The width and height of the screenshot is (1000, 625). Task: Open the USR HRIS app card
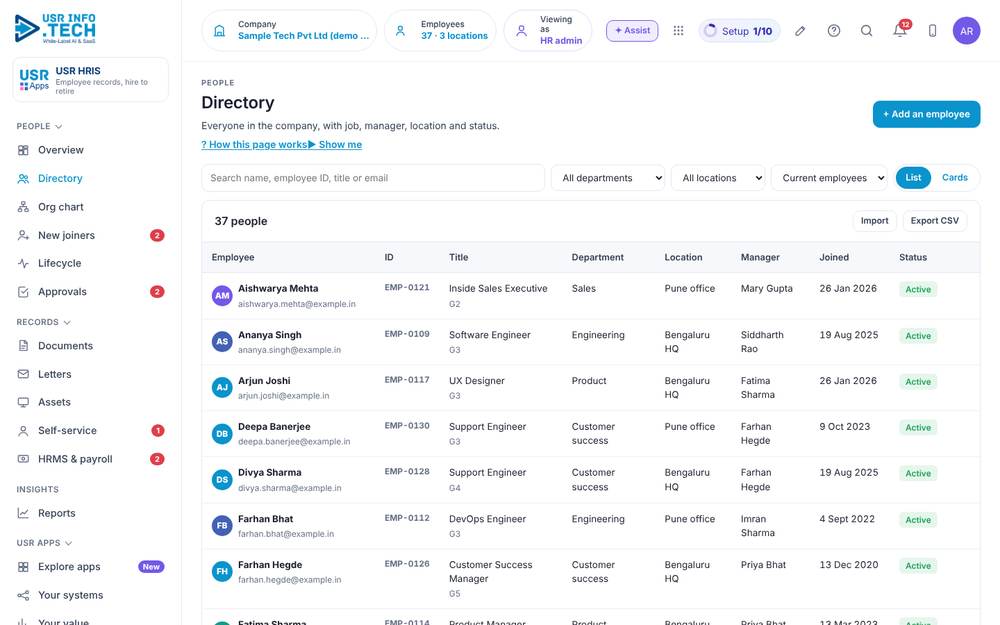point(91,80)
